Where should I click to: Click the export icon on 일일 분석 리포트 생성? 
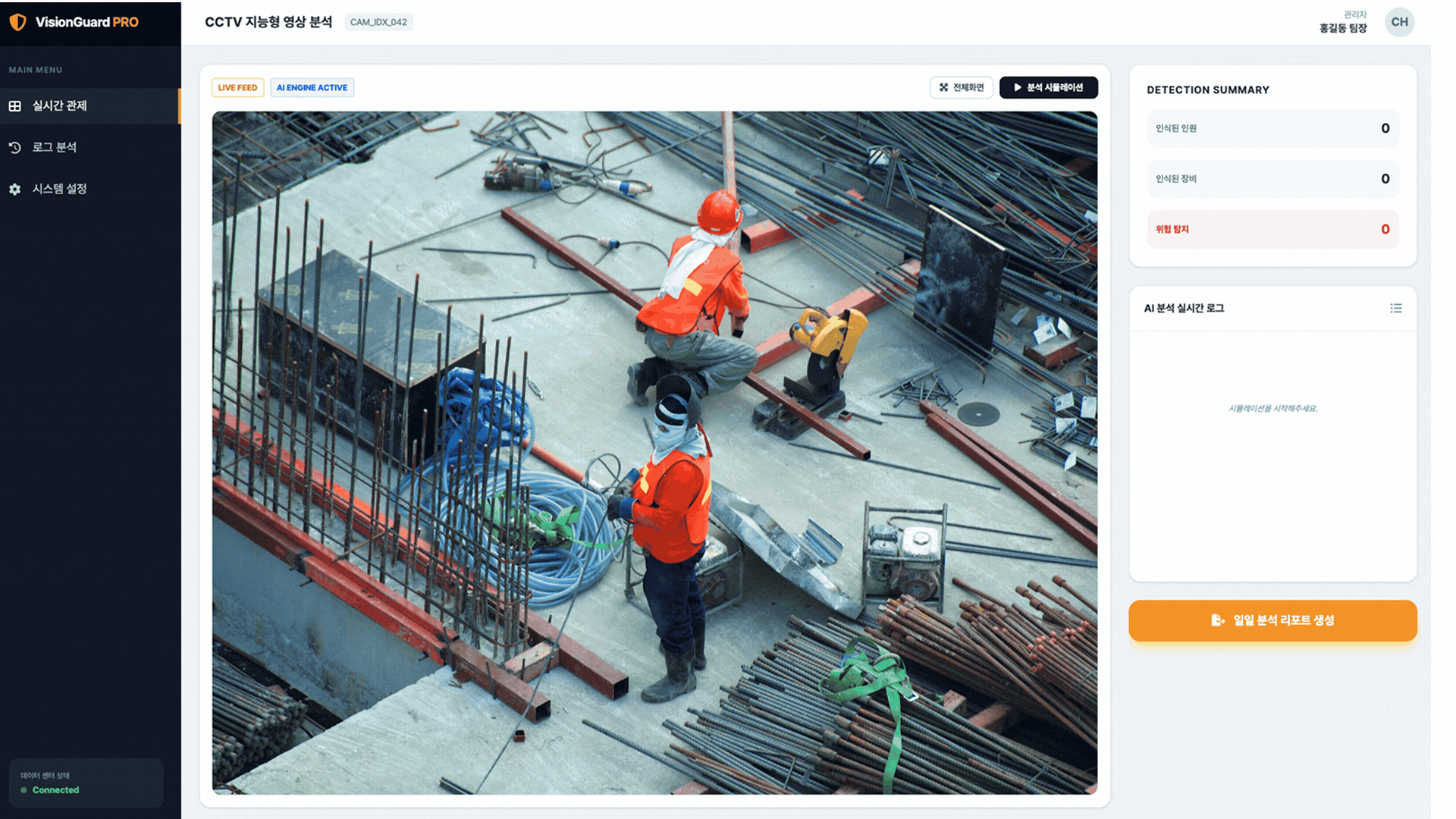coord(1217,620)
